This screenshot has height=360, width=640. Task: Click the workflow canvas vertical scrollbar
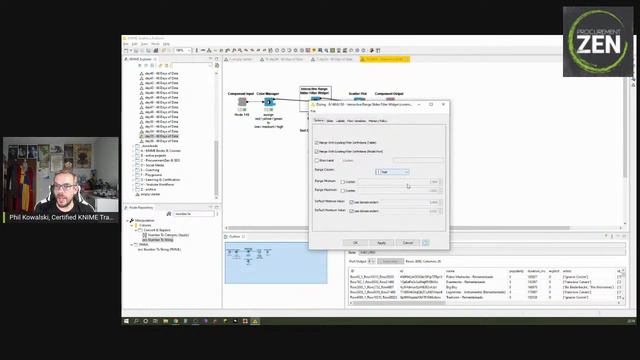click(x=624, y=127)
